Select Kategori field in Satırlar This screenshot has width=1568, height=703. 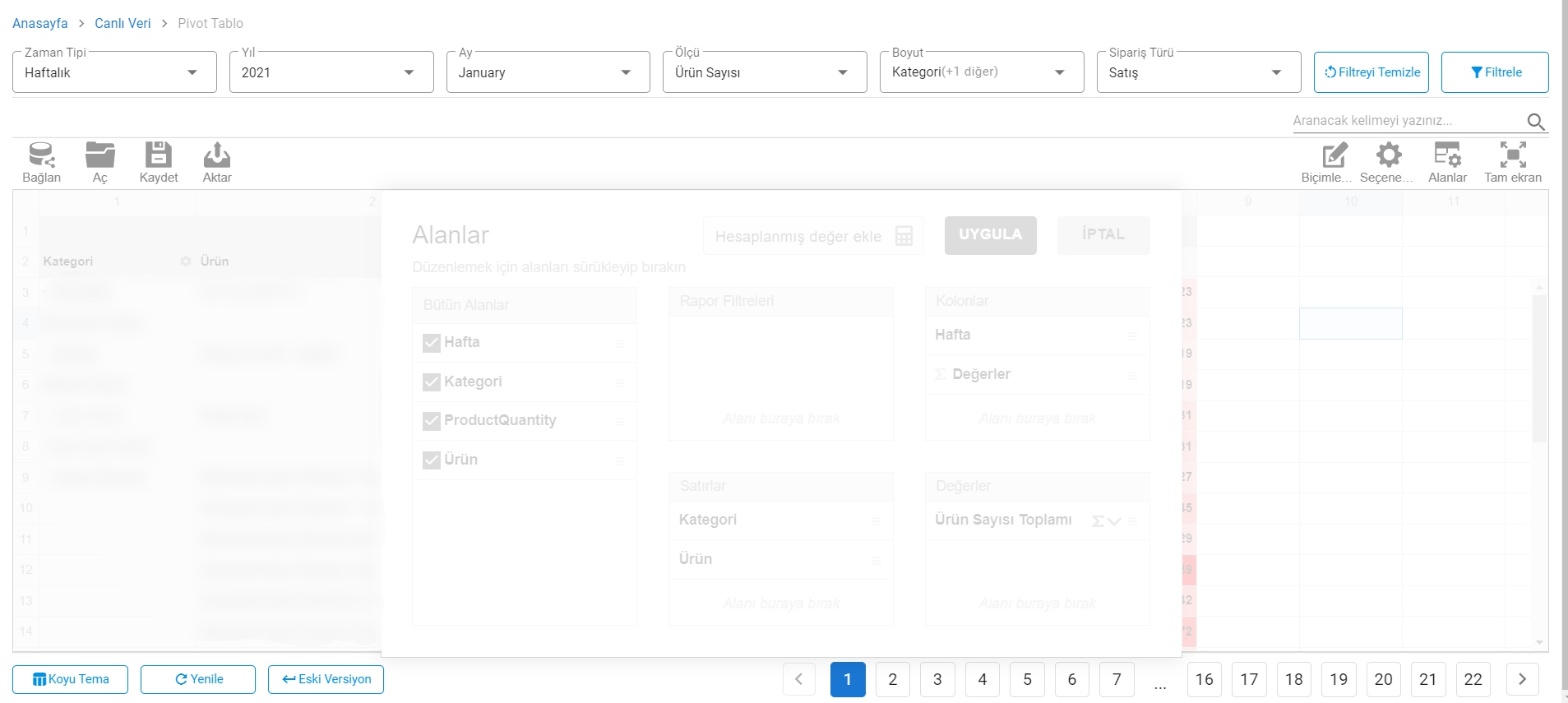pos(780,520)
